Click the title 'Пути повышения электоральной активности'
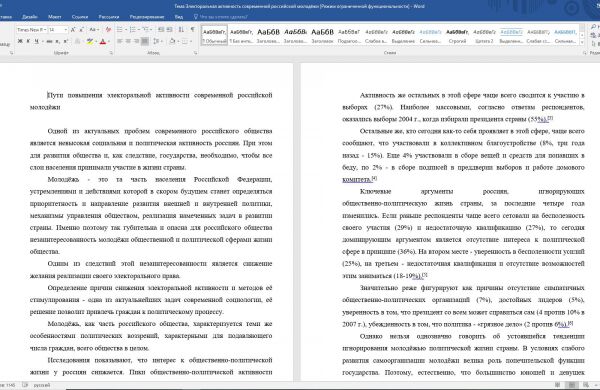 pos(118,95)
